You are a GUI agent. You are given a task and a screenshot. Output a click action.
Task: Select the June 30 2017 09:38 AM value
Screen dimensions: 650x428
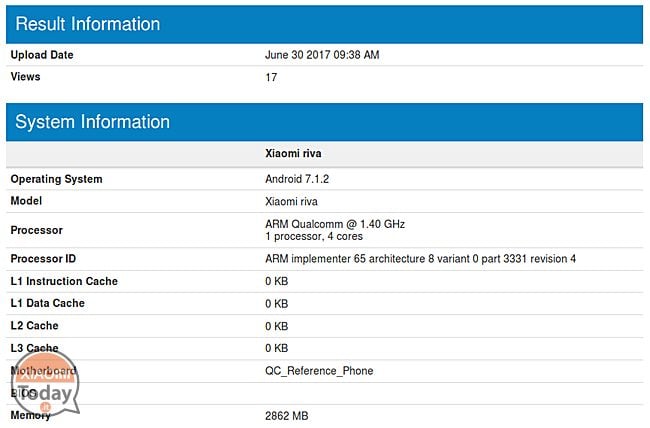(x=322, y=55)
